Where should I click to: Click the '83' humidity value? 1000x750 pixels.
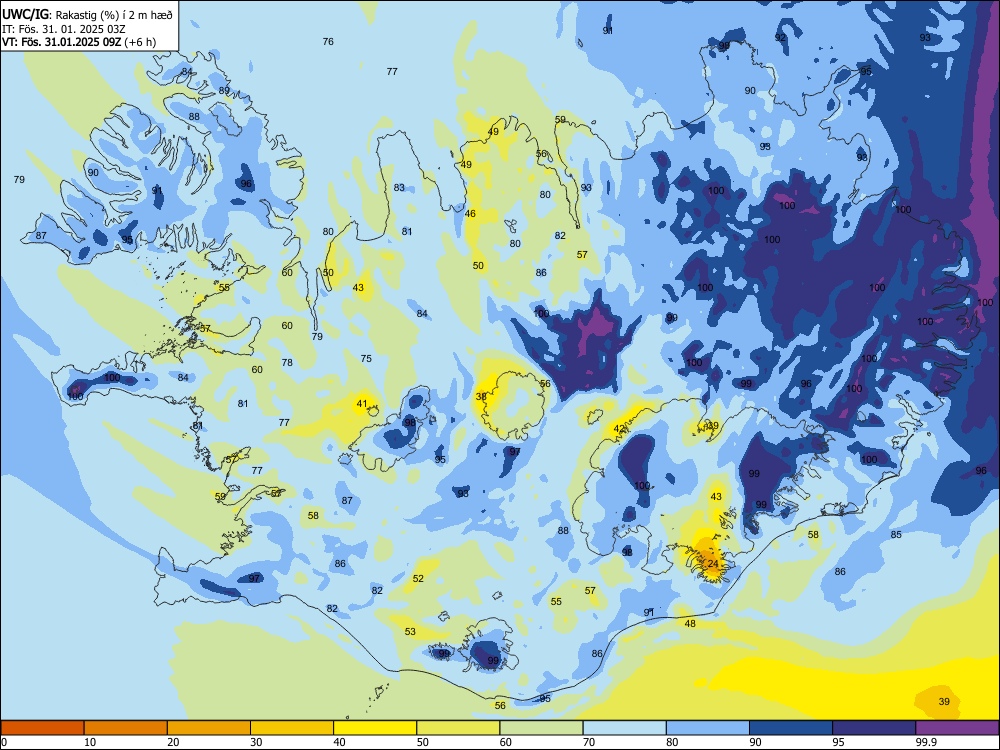399,188
